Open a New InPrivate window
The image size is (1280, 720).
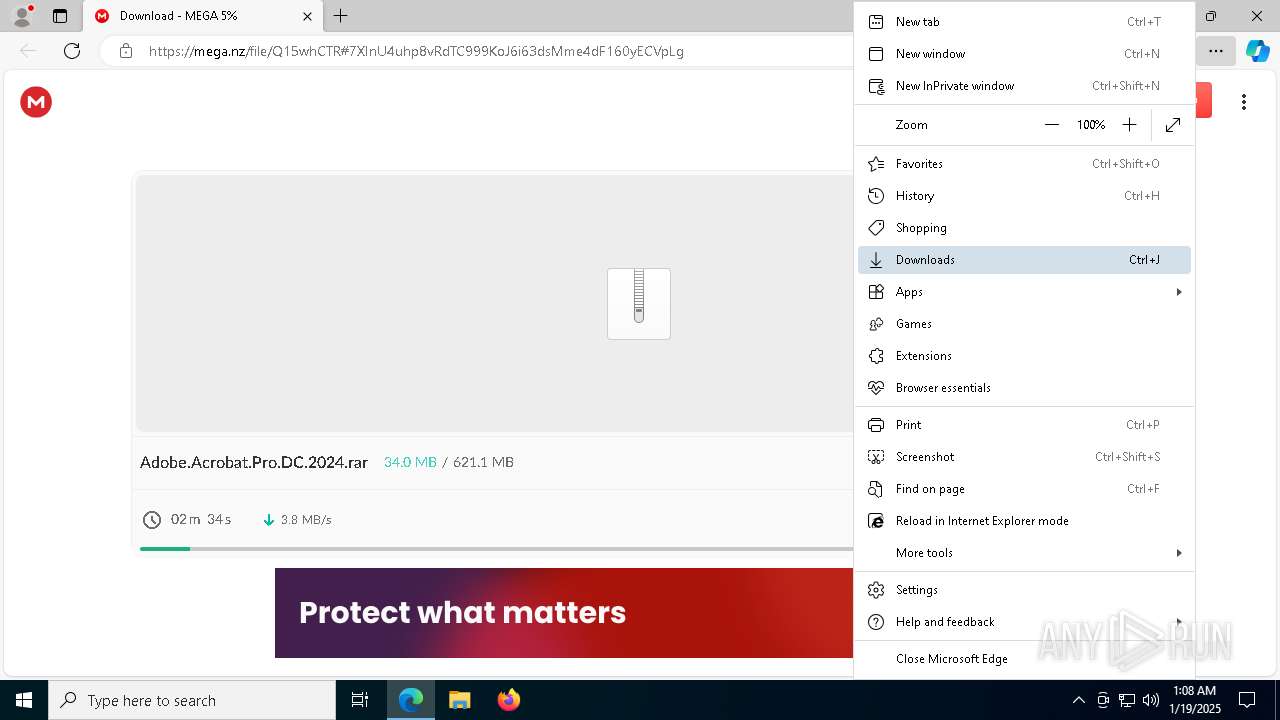pyautogui.click(x=1024, y=86)
